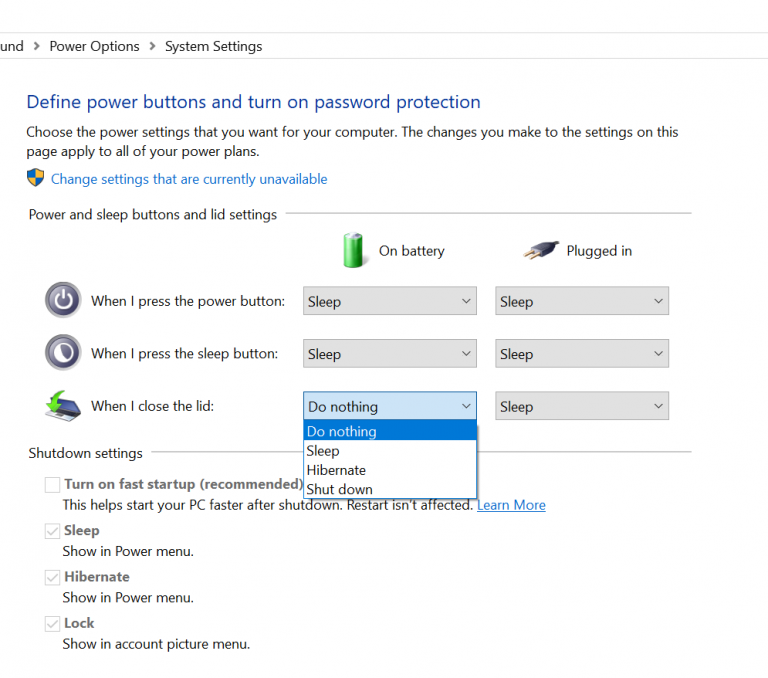Toggle the Hibernate power menu checkbox
The image size is (768, 678).
coord(52,577)
